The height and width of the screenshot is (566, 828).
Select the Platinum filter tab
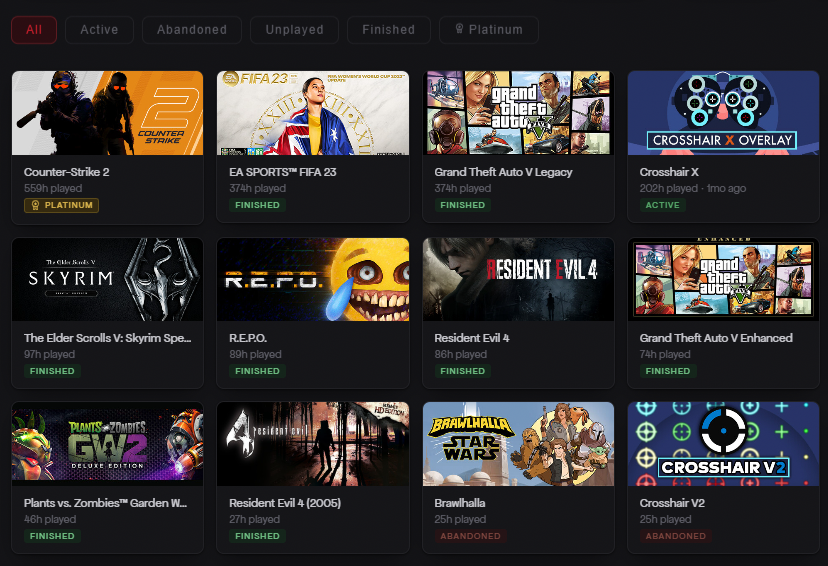(x=489, y=30)
